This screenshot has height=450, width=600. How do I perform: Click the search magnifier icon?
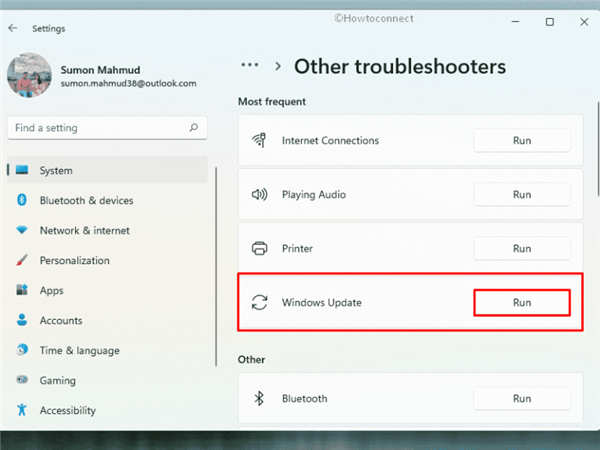point(194,127)
